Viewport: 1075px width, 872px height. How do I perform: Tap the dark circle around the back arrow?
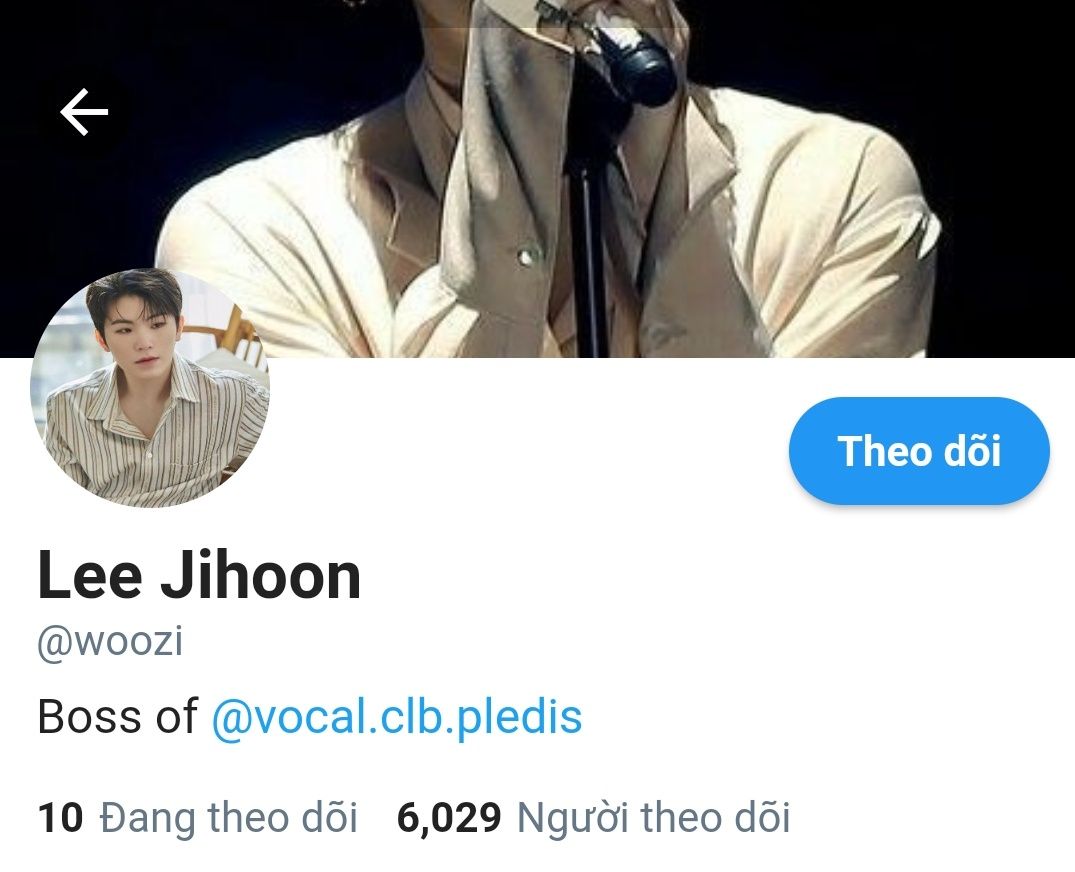84,112
